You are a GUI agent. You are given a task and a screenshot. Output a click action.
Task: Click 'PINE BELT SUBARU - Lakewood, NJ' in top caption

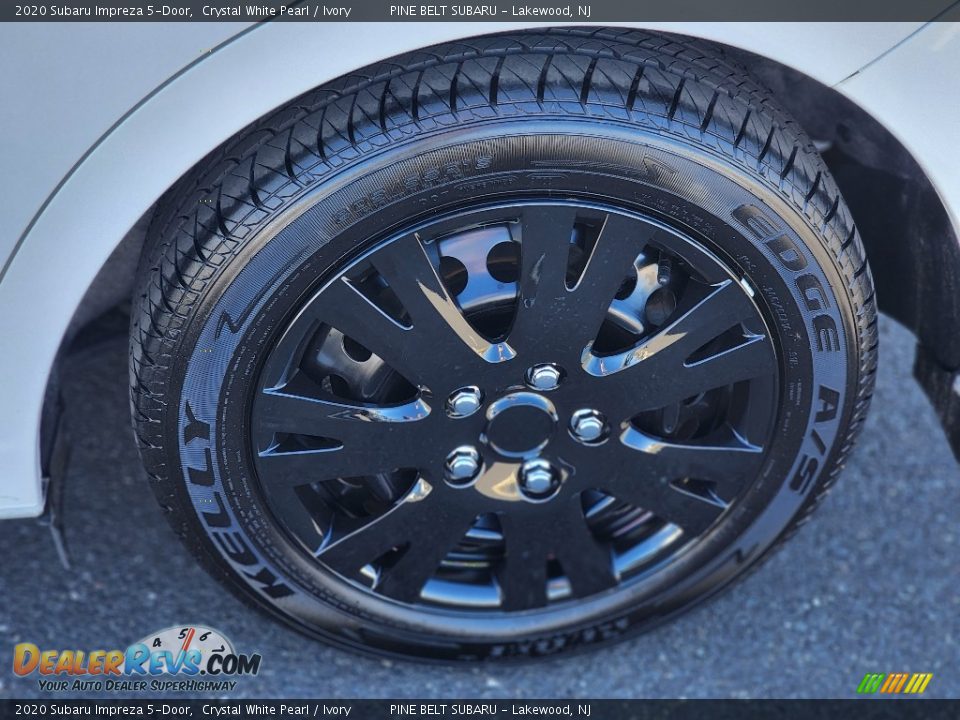point(490,10)
